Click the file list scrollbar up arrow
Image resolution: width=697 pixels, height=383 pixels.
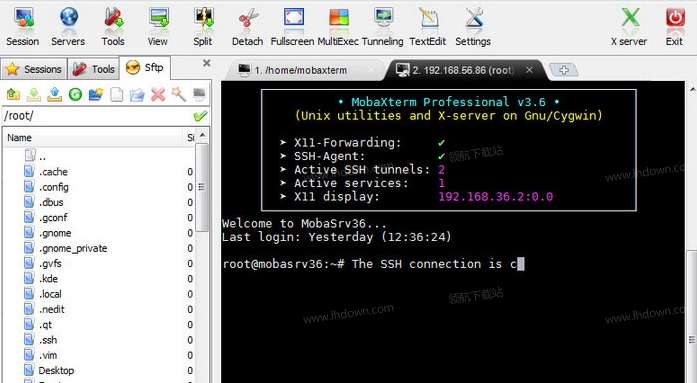tap(202, 135)
